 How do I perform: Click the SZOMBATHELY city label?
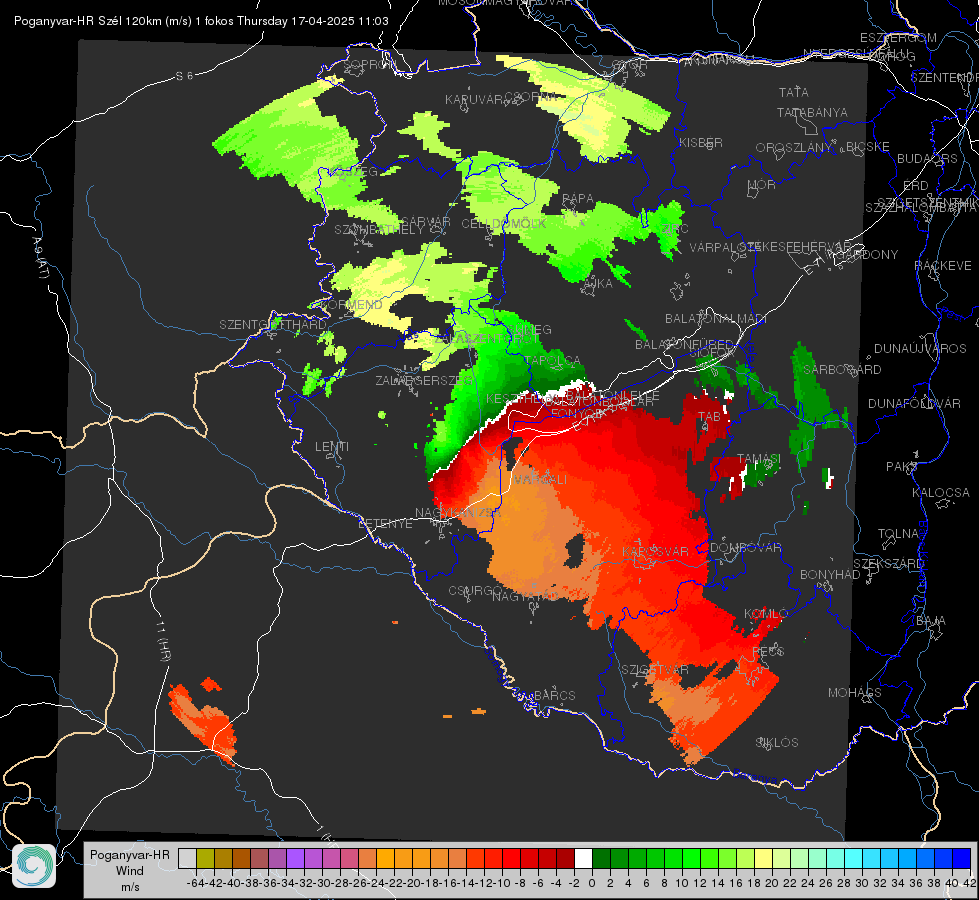378,230
